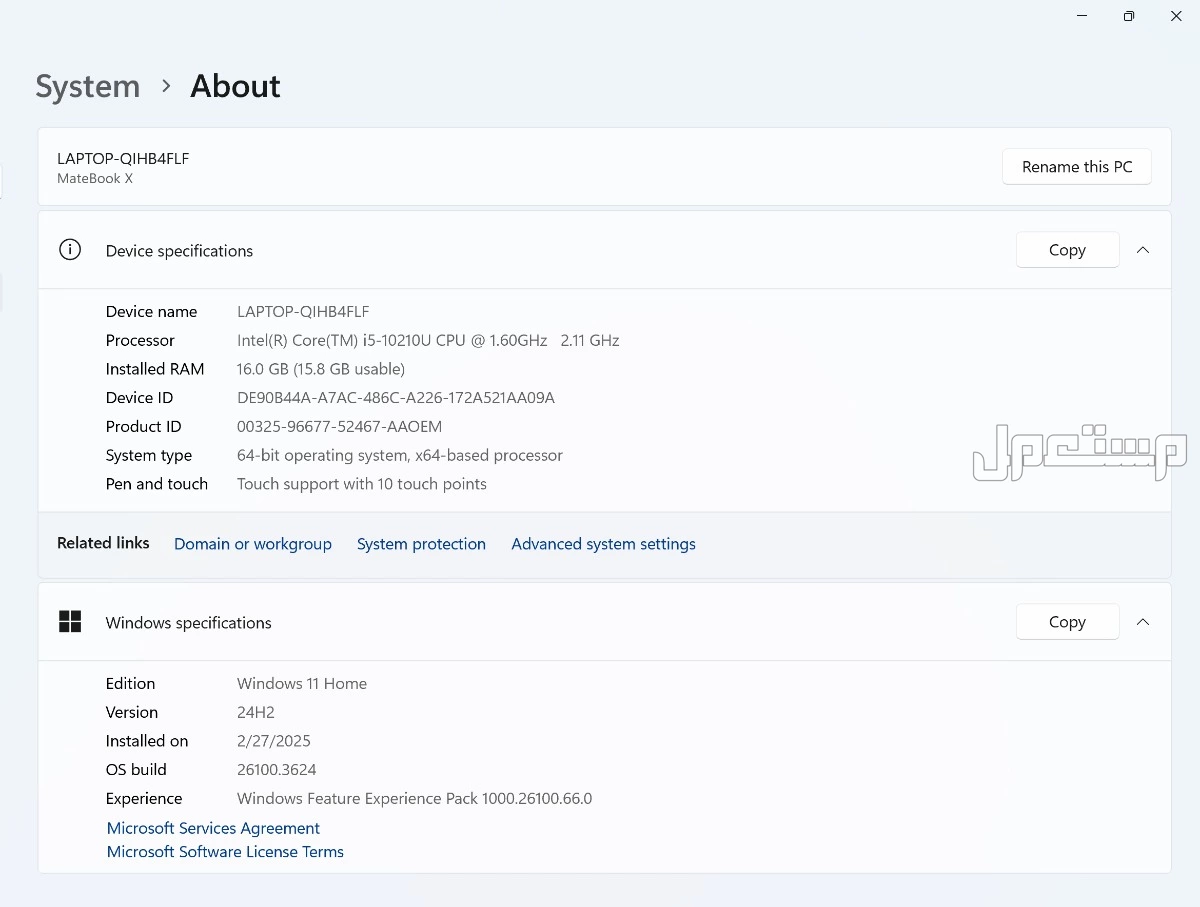Click the processor value Intel Core i5-10210U
Screen dimensions: 1200x907
point(428,341)
